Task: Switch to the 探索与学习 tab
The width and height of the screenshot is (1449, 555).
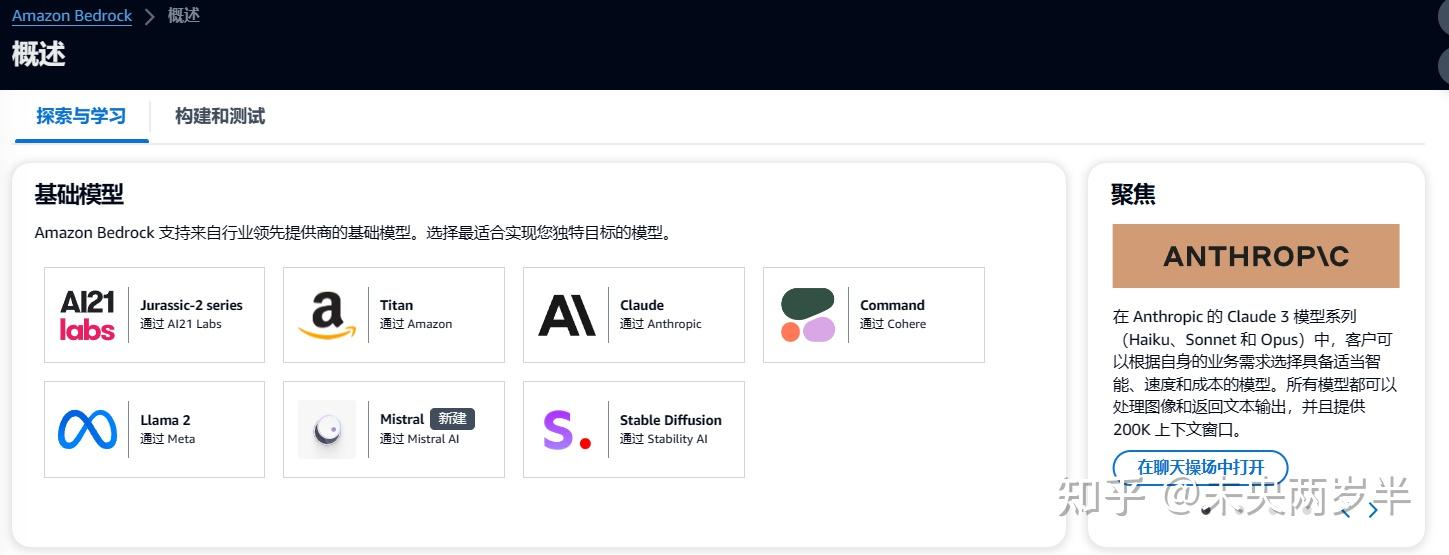Action: point(81,116)
